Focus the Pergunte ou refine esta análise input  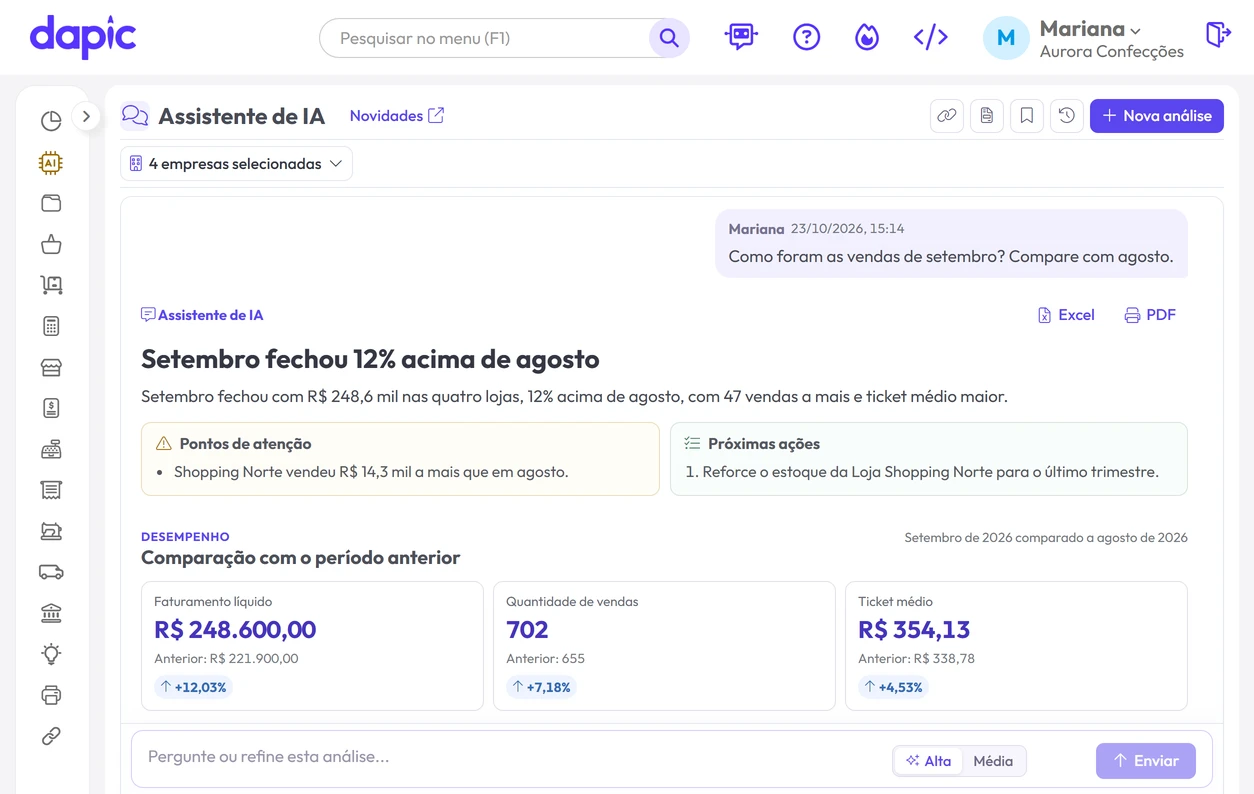(x=510, y=757)
